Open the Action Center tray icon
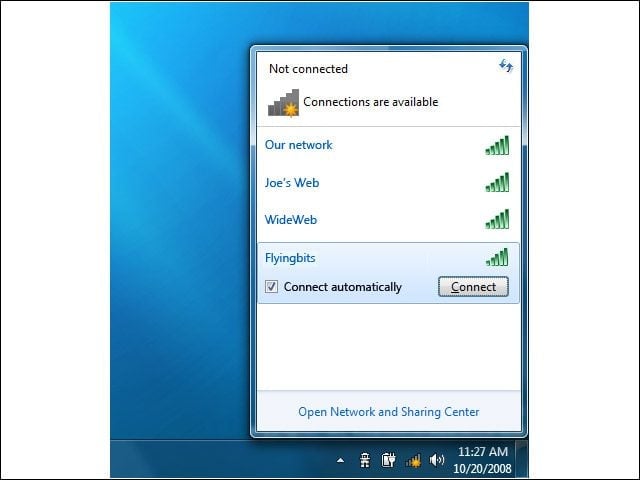Screen dimensions: 640x480 pos(365,460)
